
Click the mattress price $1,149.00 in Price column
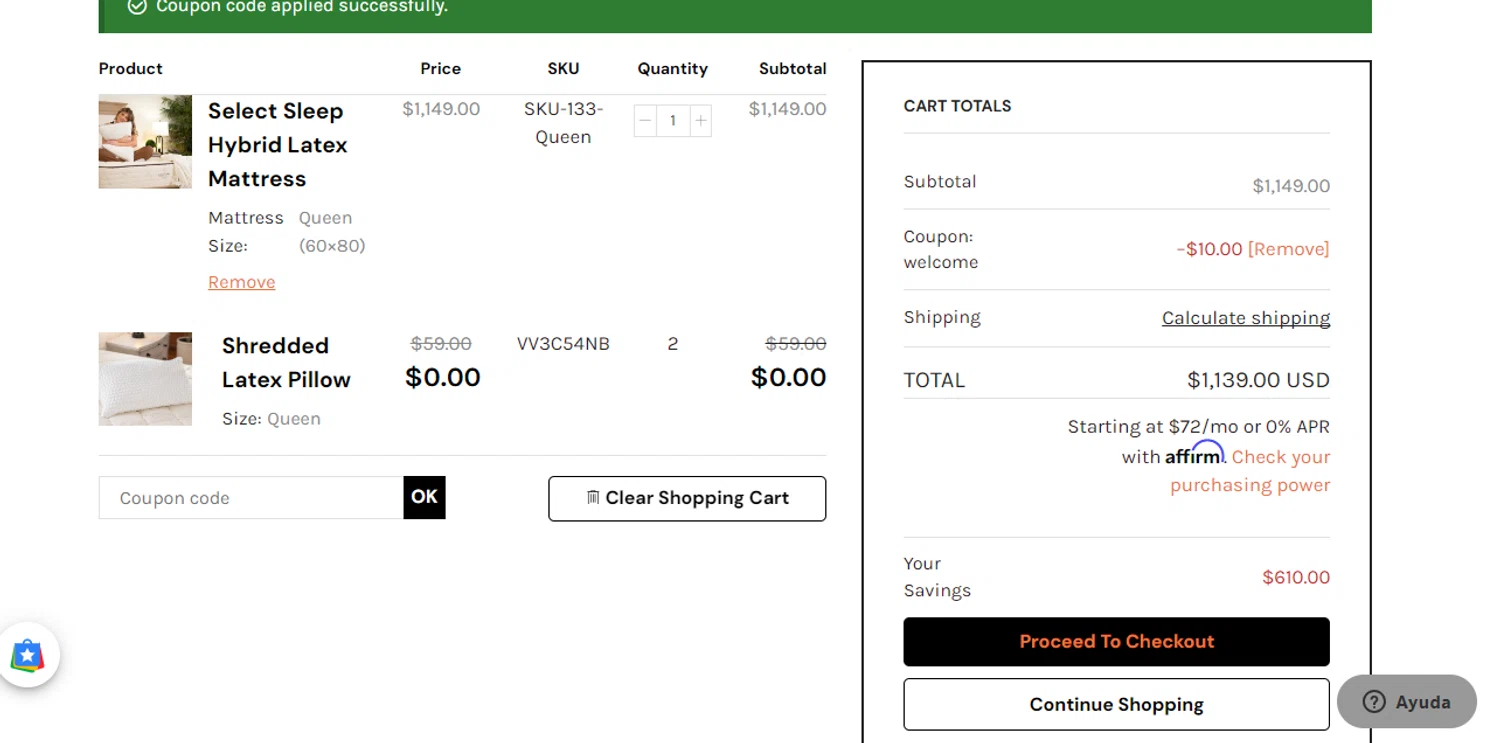click(x=441, y=109)
